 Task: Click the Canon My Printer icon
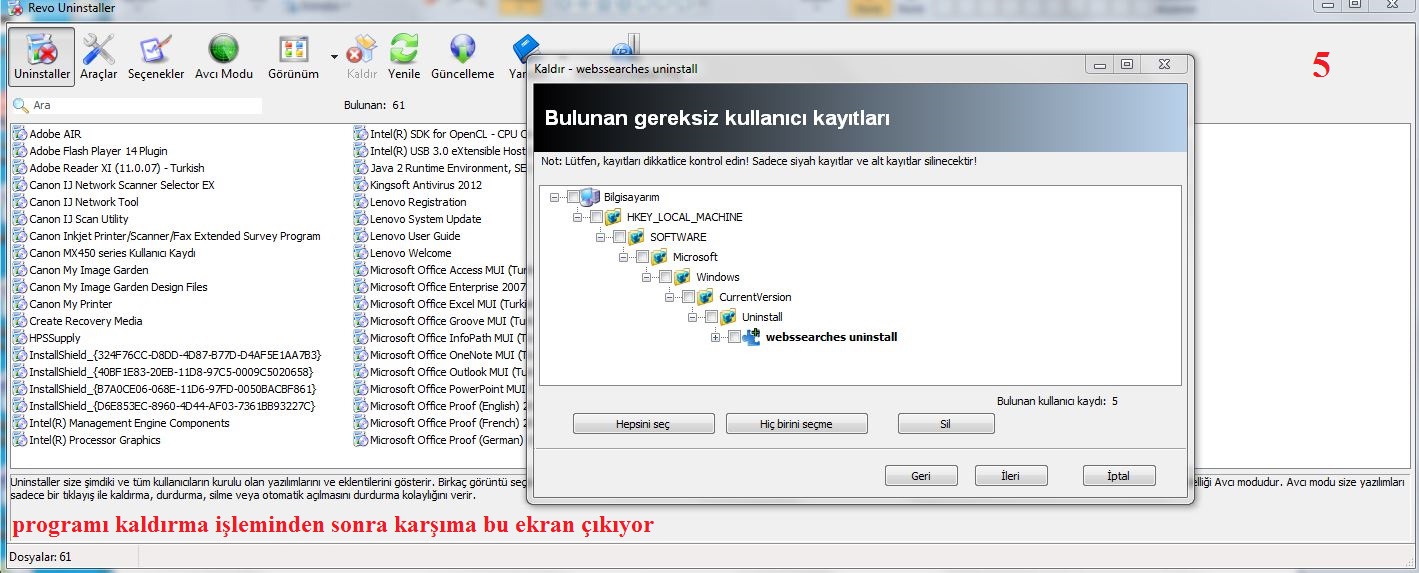pyautogui.click(x=19, y=304)
